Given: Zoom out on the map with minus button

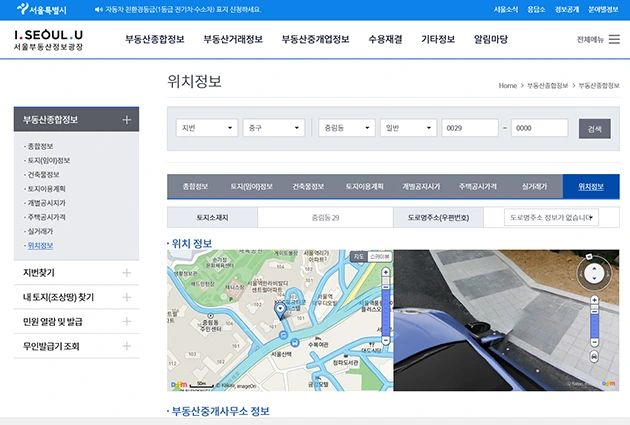Looking at the screenshot, I should 386,340.
